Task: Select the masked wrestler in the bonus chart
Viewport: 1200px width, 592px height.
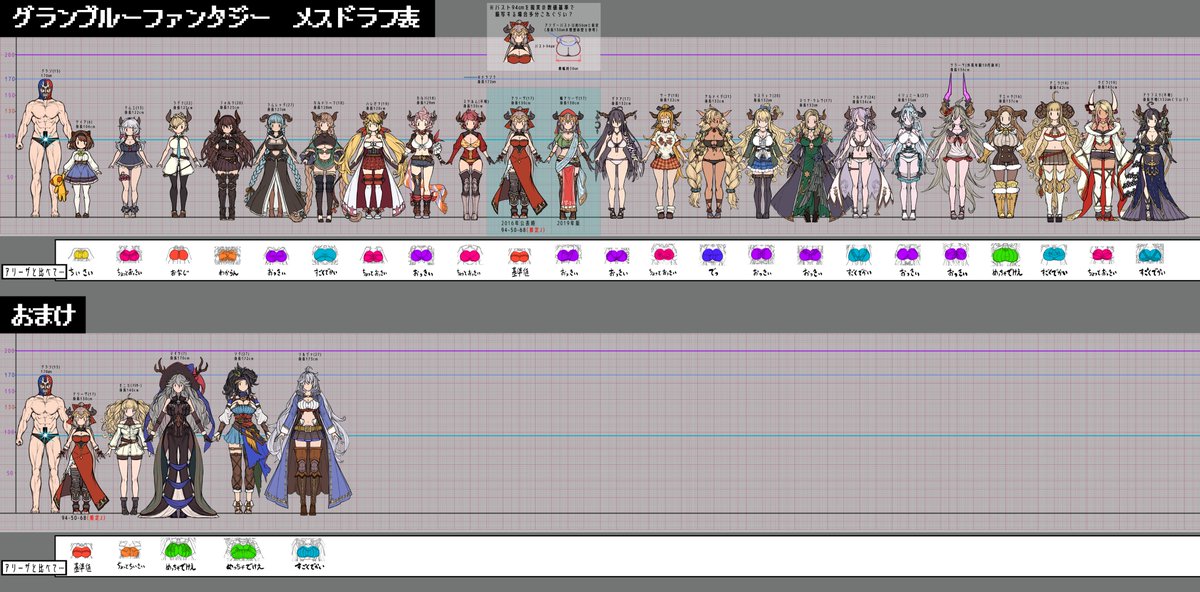Action: pos(42,443)
